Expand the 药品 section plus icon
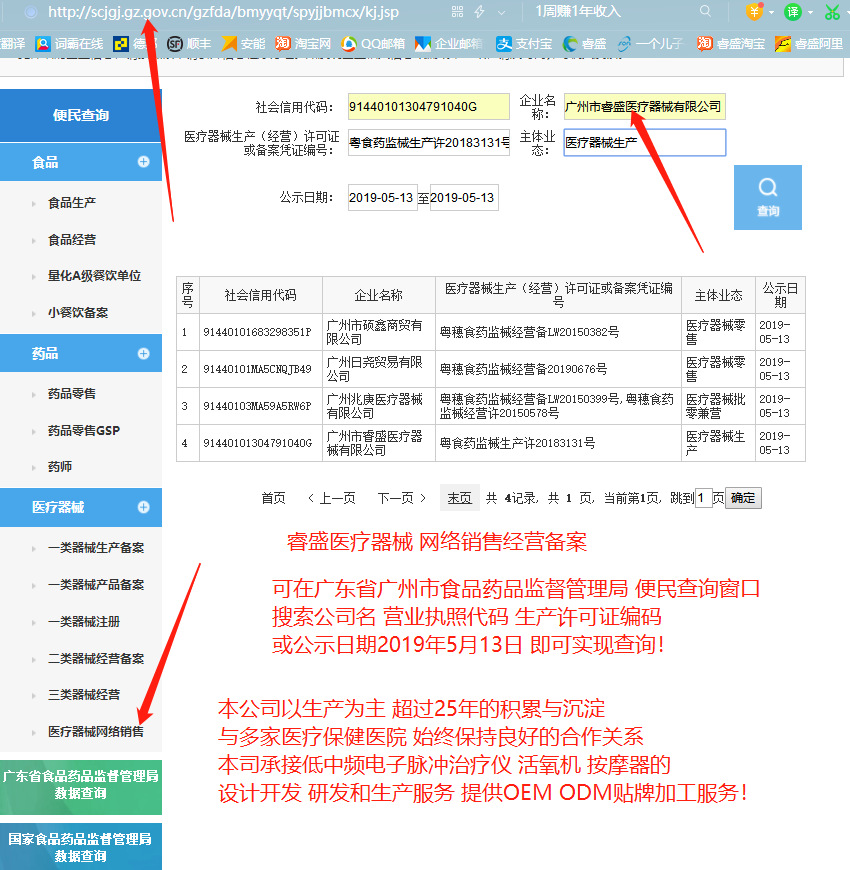The image size is (850, 870). coord(144,353)
